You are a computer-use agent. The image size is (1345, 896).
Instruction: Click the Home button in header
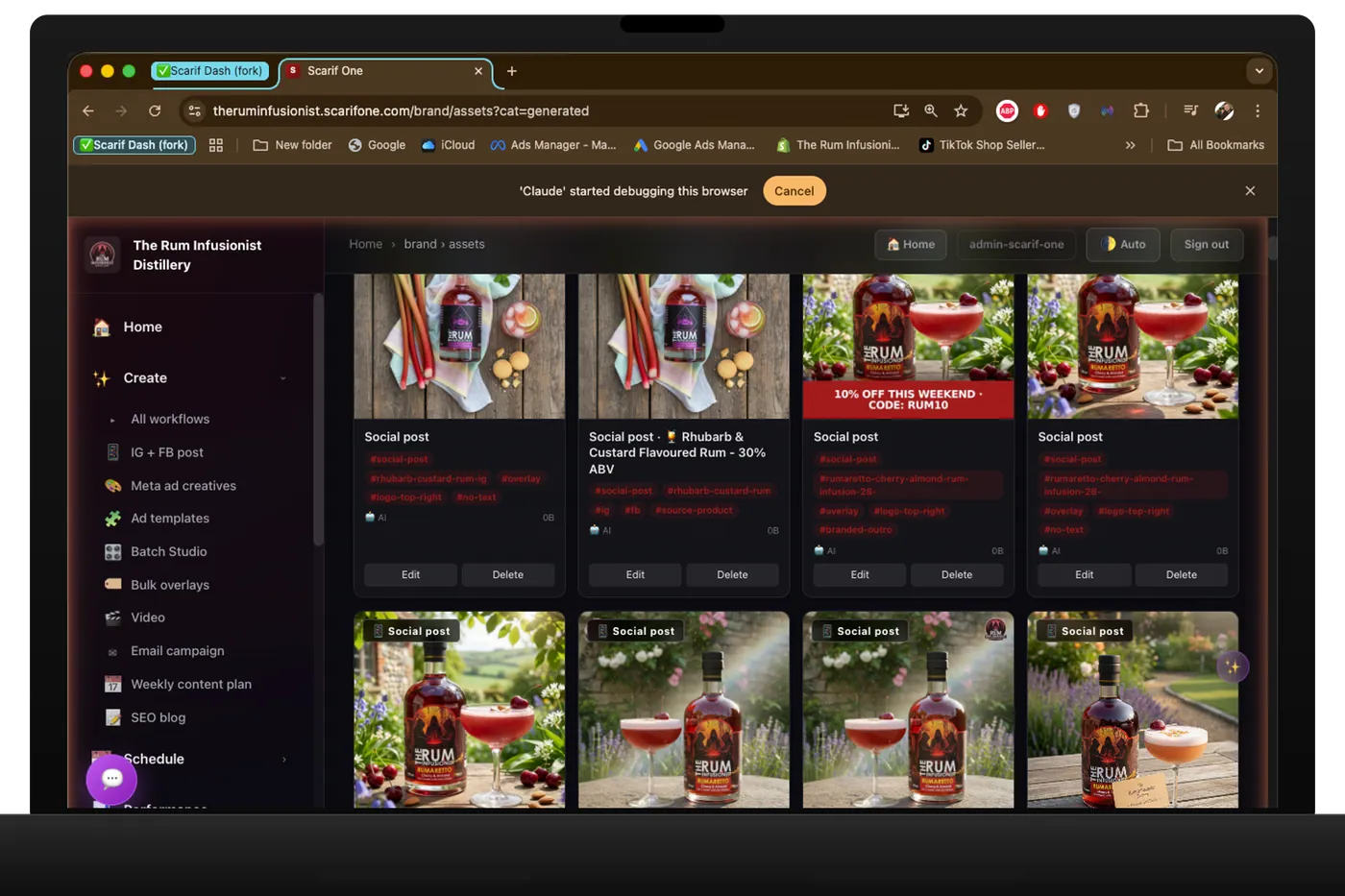pyautogui.click(x=911, y=245)
